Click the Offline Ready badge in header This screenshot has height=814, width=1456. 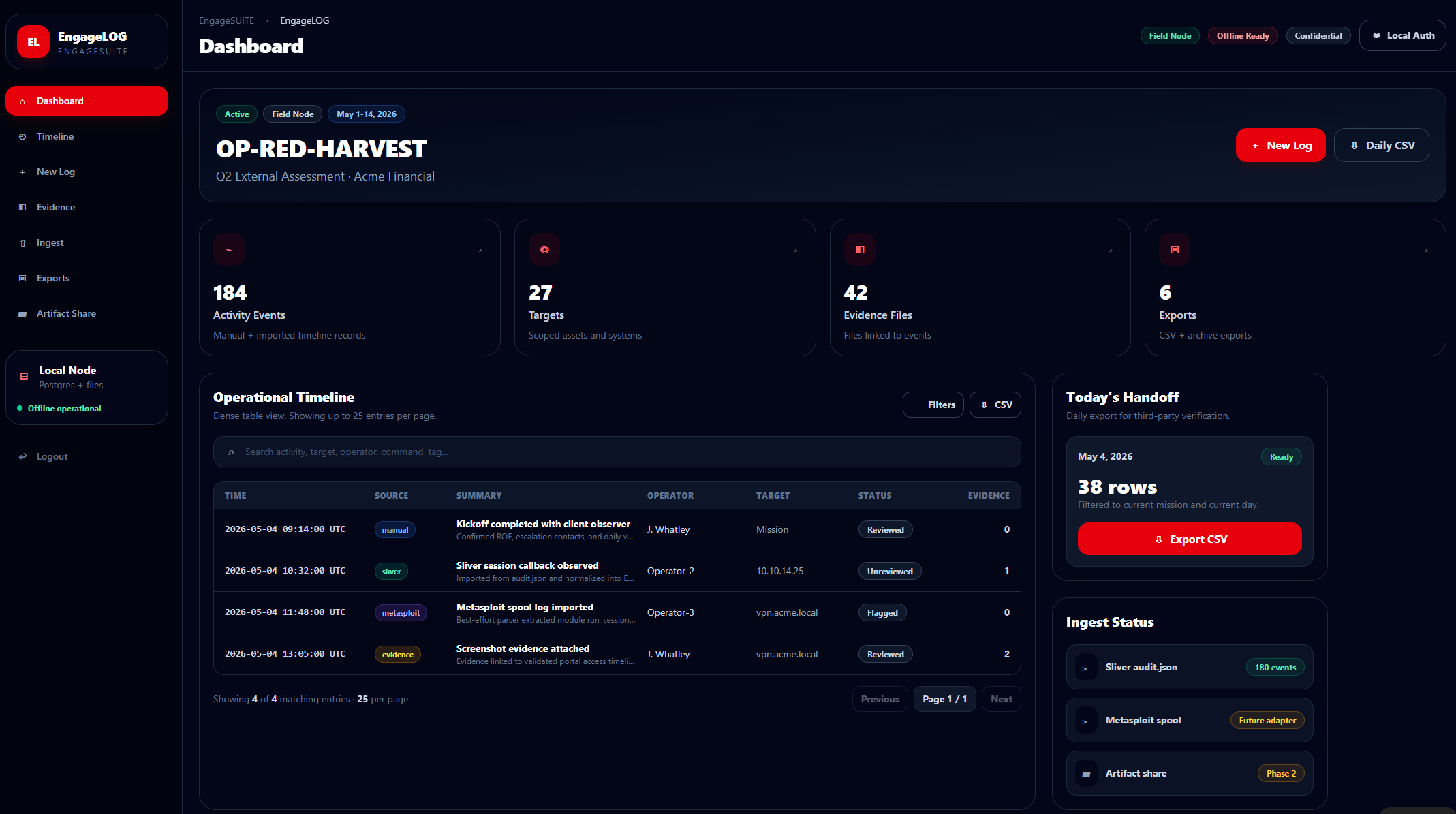pos(1243,35)
